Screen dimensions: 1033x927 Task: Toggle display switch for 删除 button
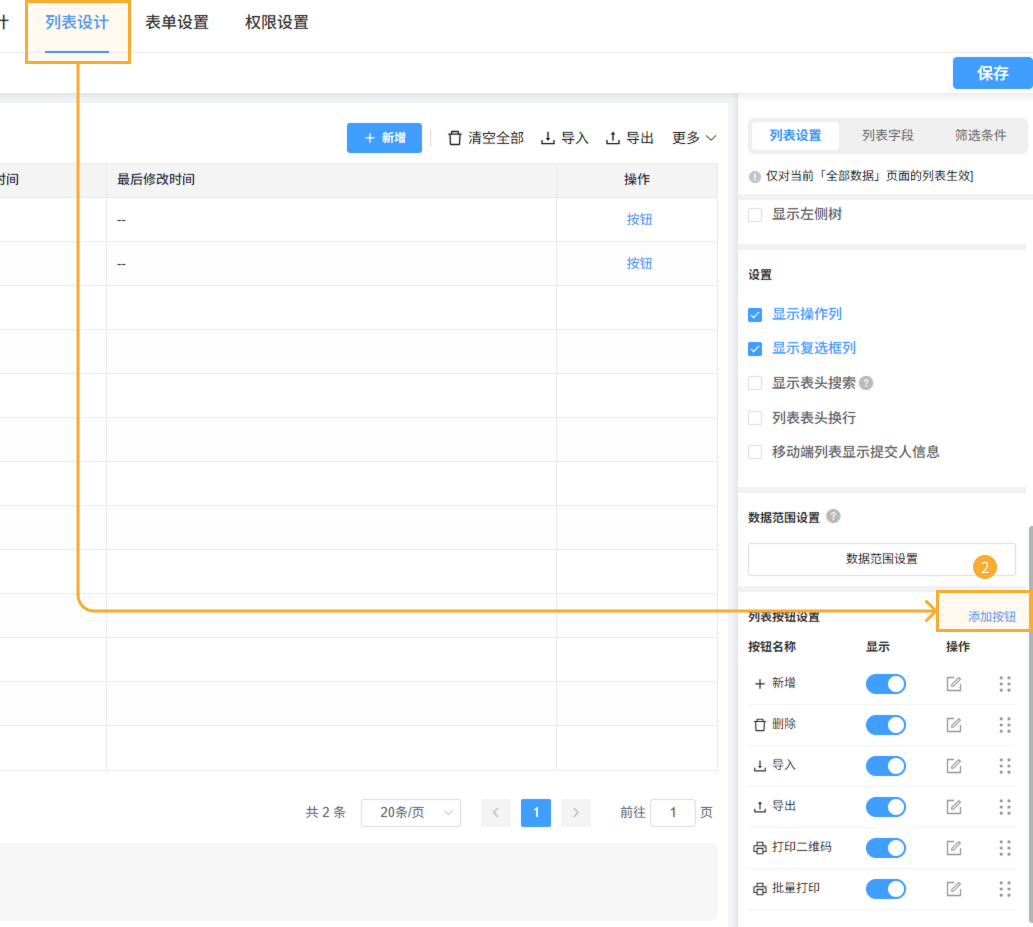[885, 725]
